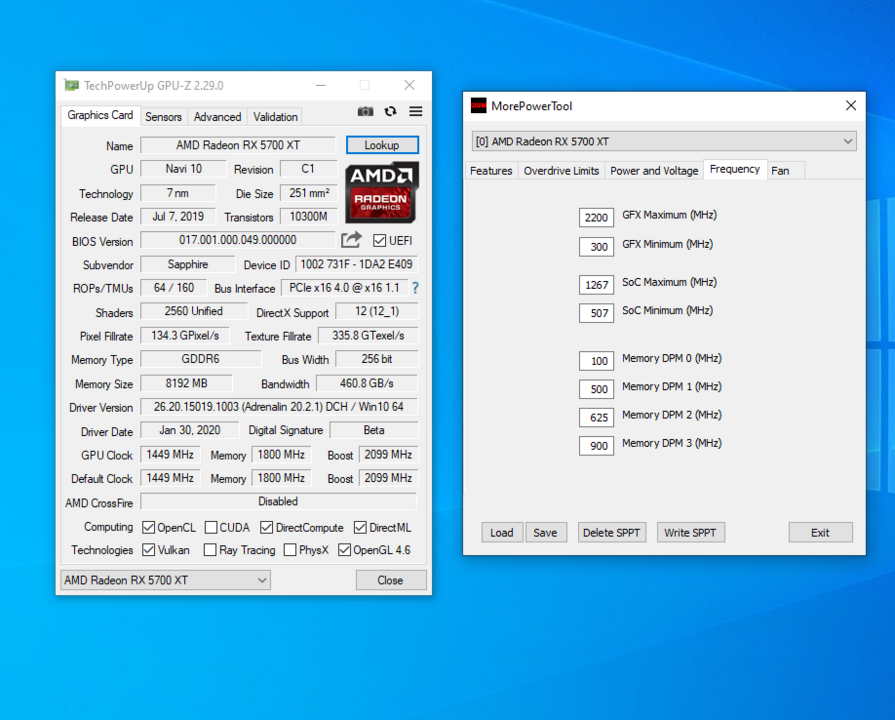
Task: Click the BIOS export share icon
Action: 351,240
